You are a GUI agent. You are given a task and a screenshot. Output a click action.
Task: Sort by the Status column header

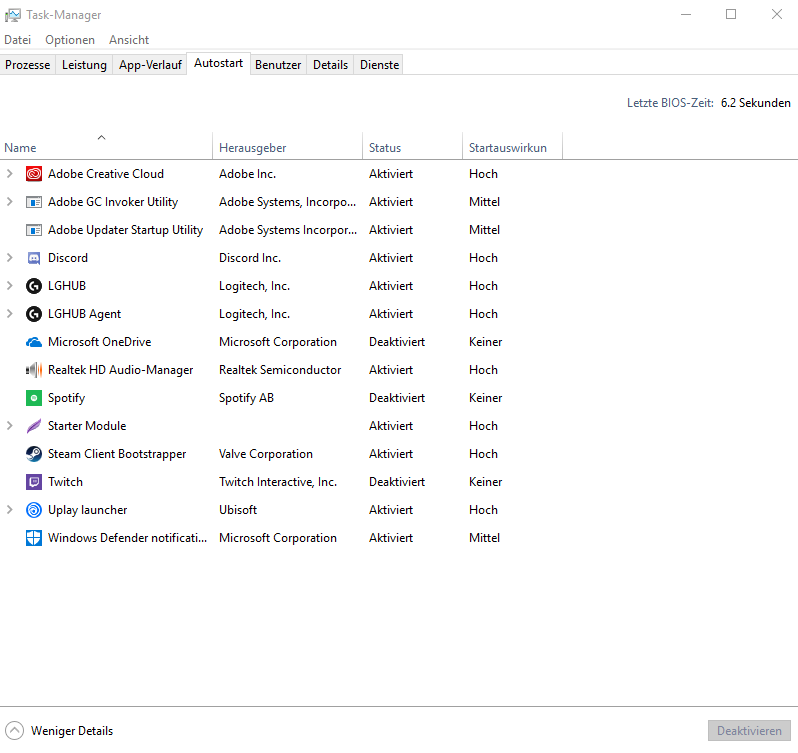[412, 146]
